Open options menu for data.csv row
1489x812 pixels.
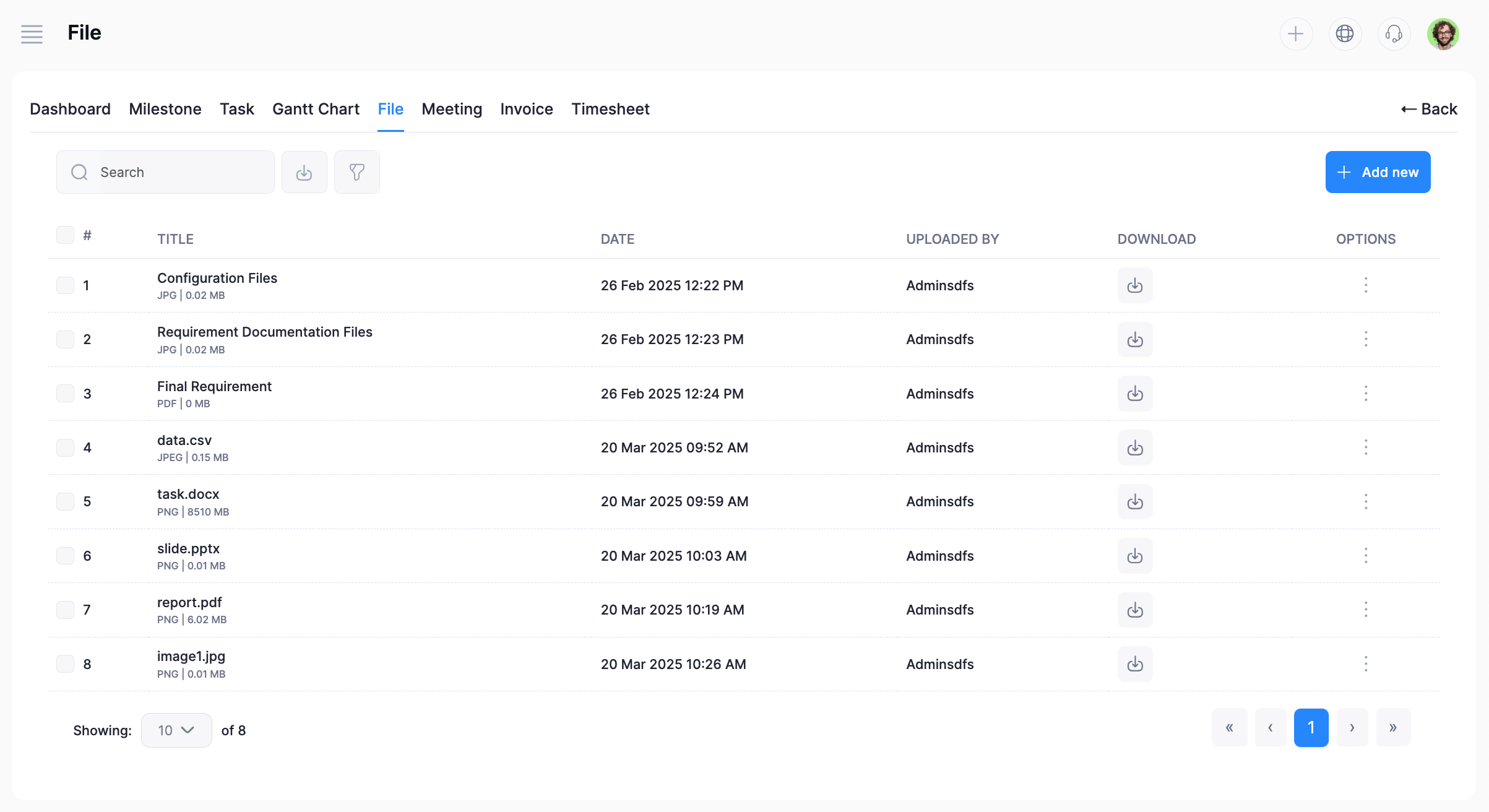tap(1365, 447)
